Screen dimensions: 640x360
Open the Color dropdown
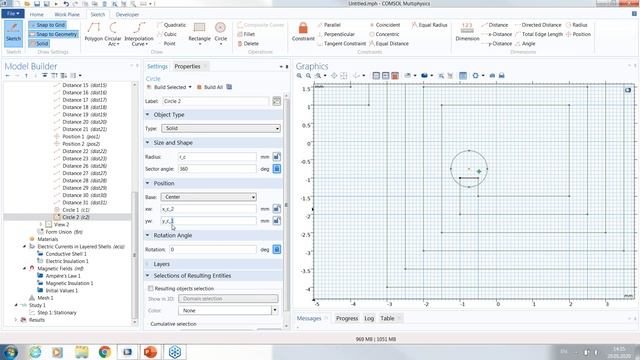[228, 311]
